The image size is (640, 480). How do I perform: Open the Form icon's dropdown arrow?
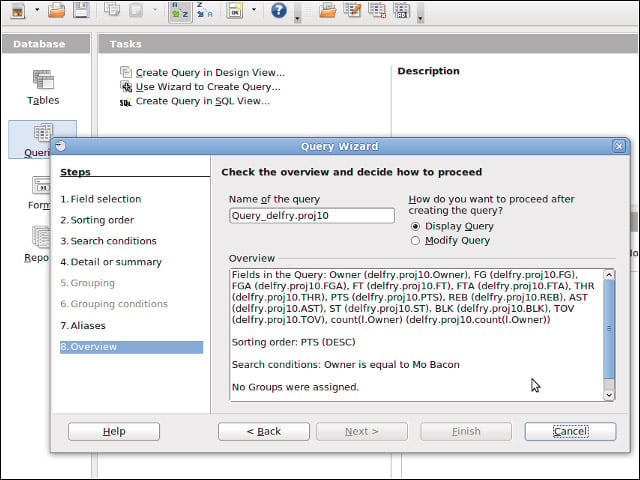253,9
